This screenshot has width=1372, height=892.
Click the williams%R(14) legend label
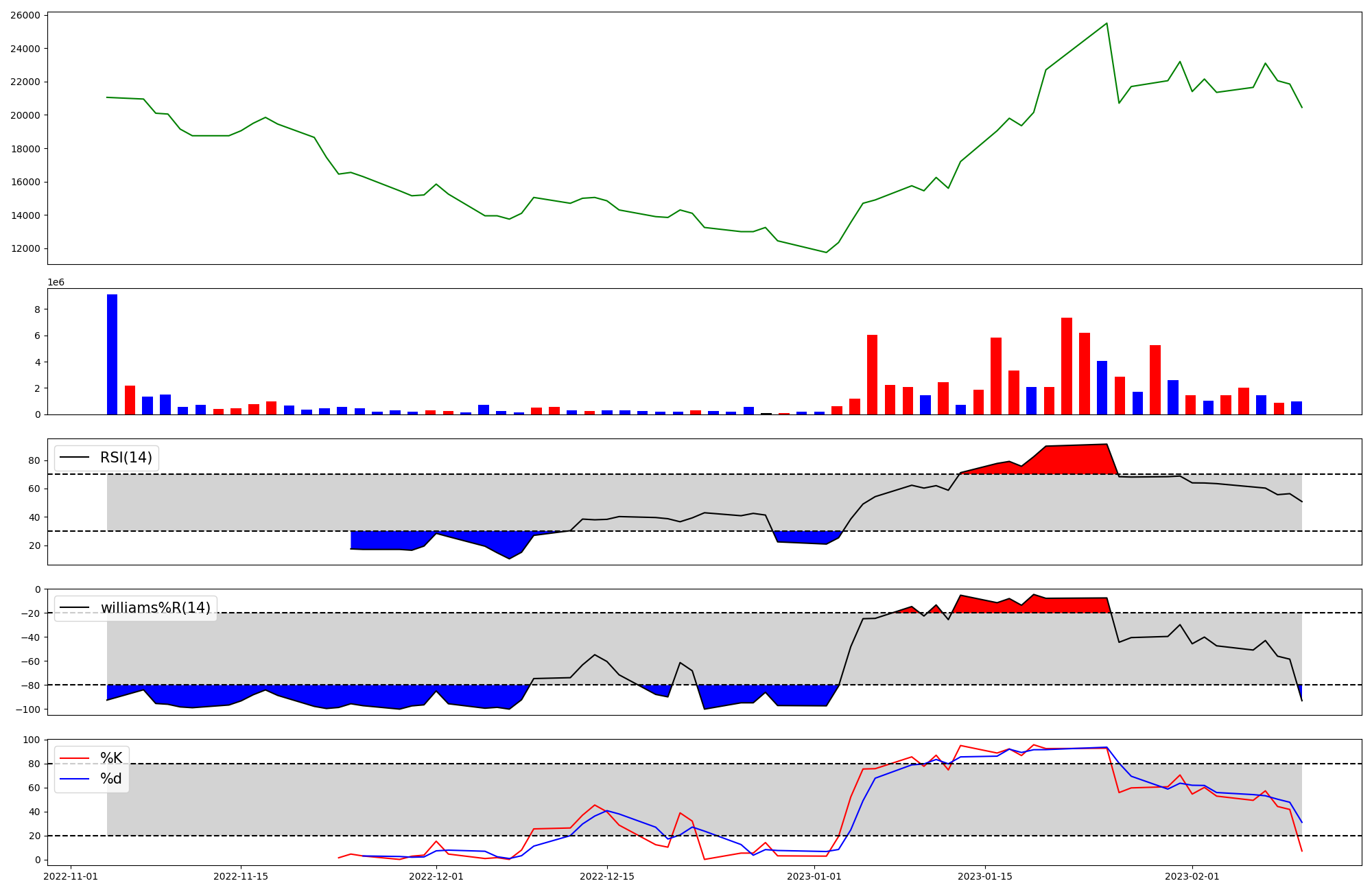(156, 608)
